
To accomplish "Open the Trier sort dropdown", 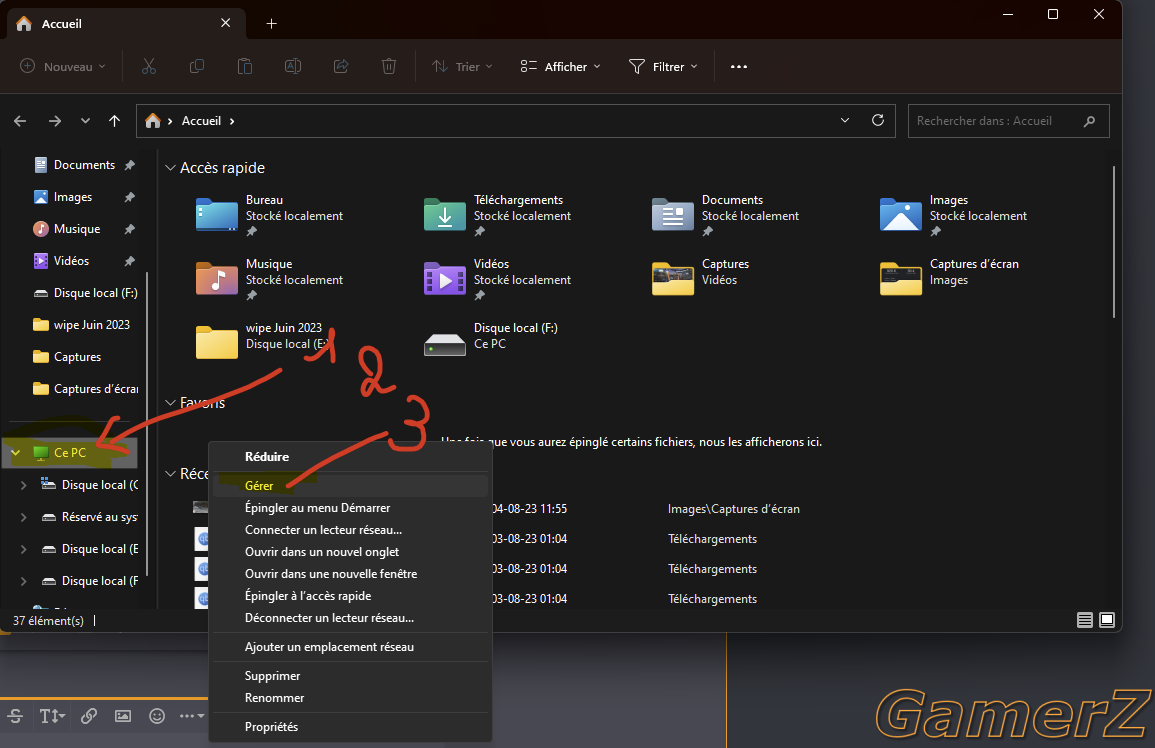I will pos(463,66).
